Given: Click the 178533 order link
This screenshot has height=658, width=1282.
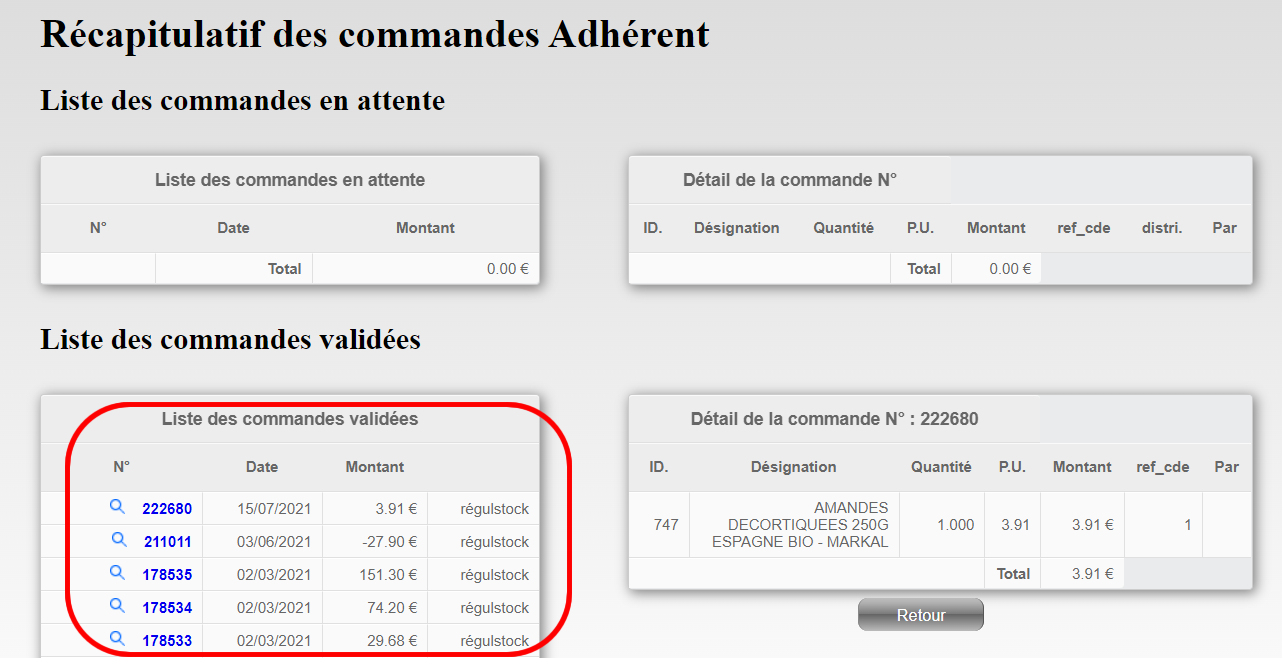Looking at the screenshot, I should (x=167, y=641).
